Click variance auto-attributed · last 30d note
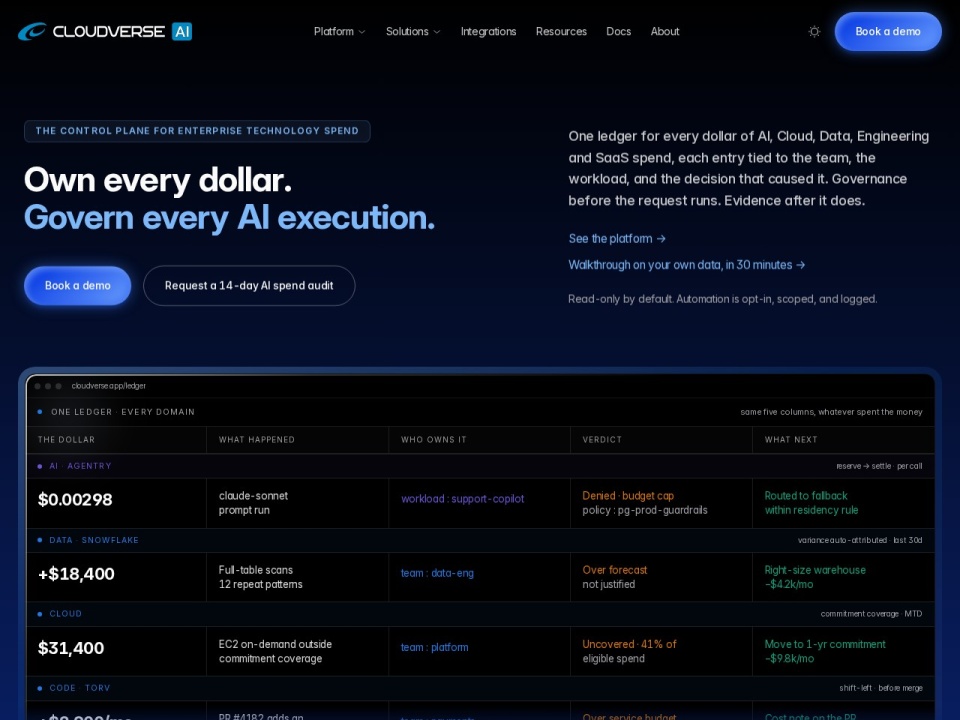The width and height of the screenshot is (960, 720). 860,540
